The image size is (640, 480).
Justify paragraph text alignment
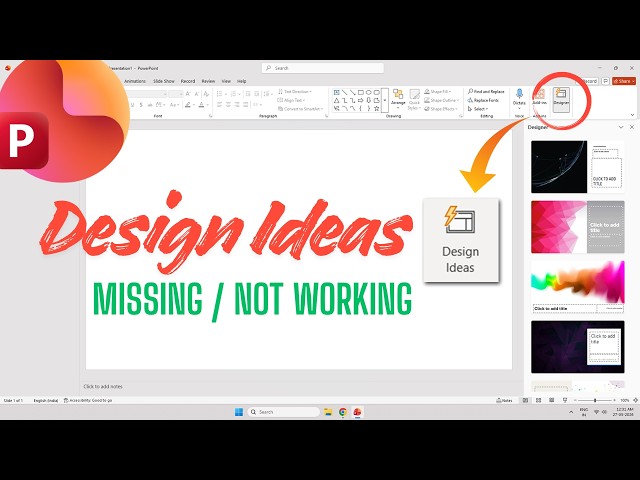246,105
